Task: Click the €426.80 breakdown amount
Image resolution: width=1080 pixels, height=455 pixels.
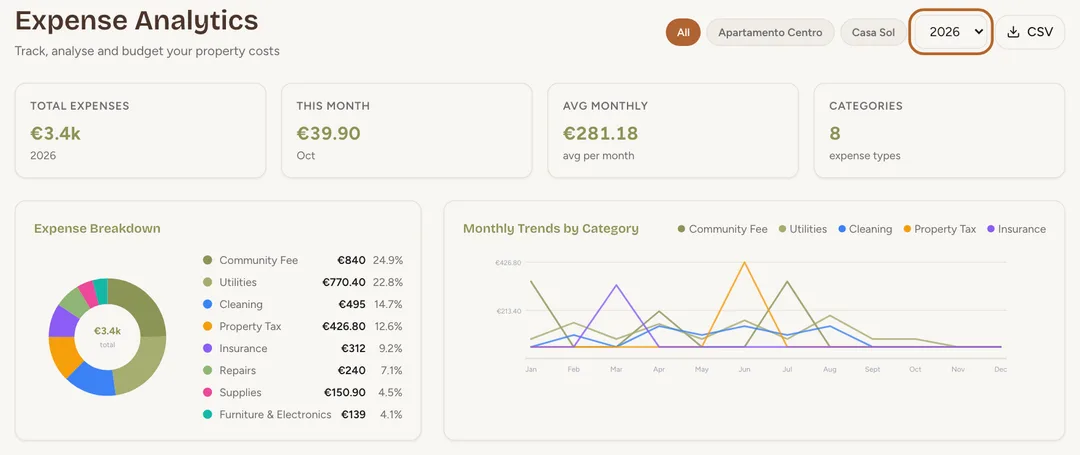Action: (x=344, y=326)
